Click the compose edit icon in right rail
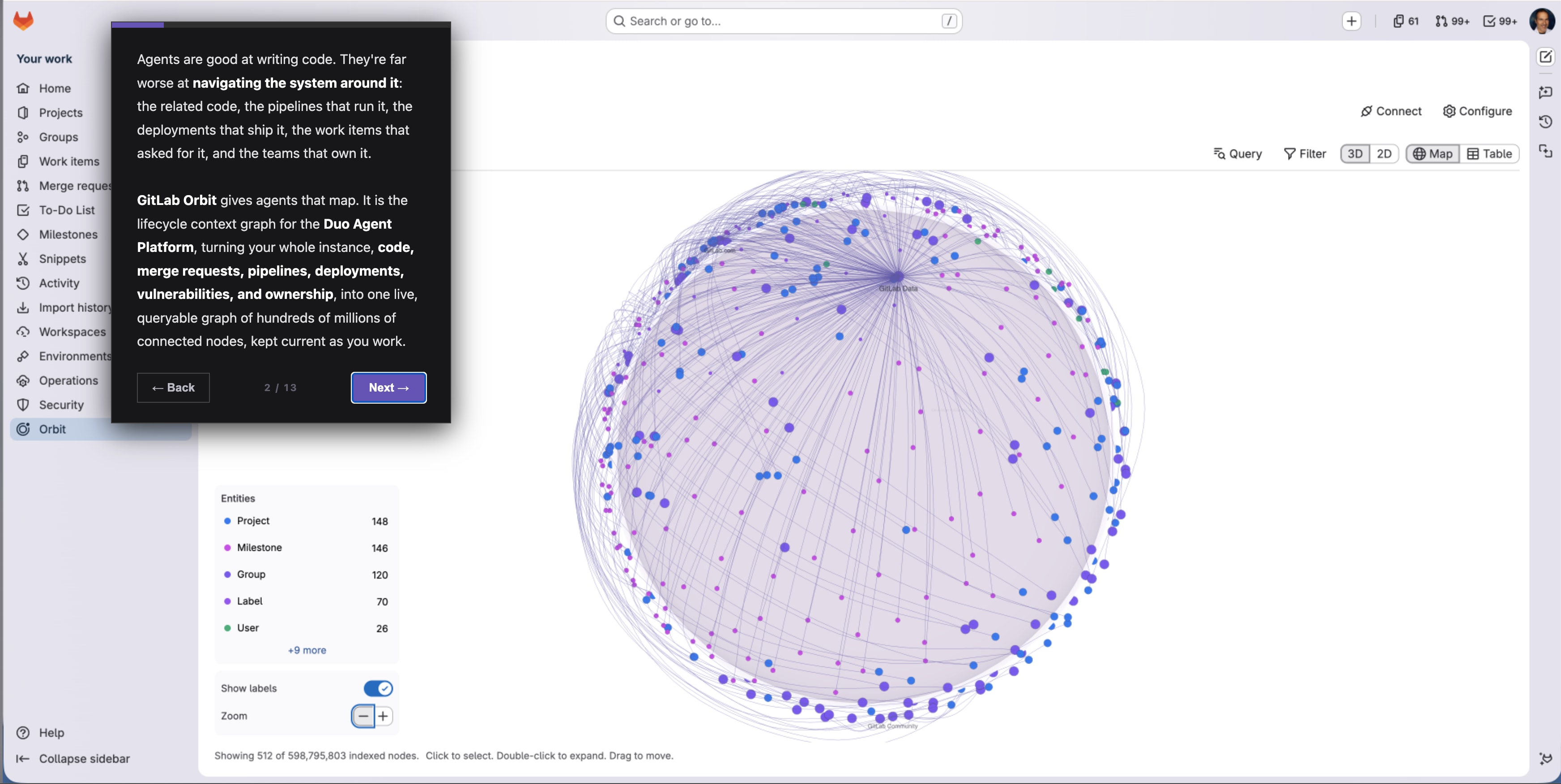Screen dimensions: 1561x784 coord(1545,57)
